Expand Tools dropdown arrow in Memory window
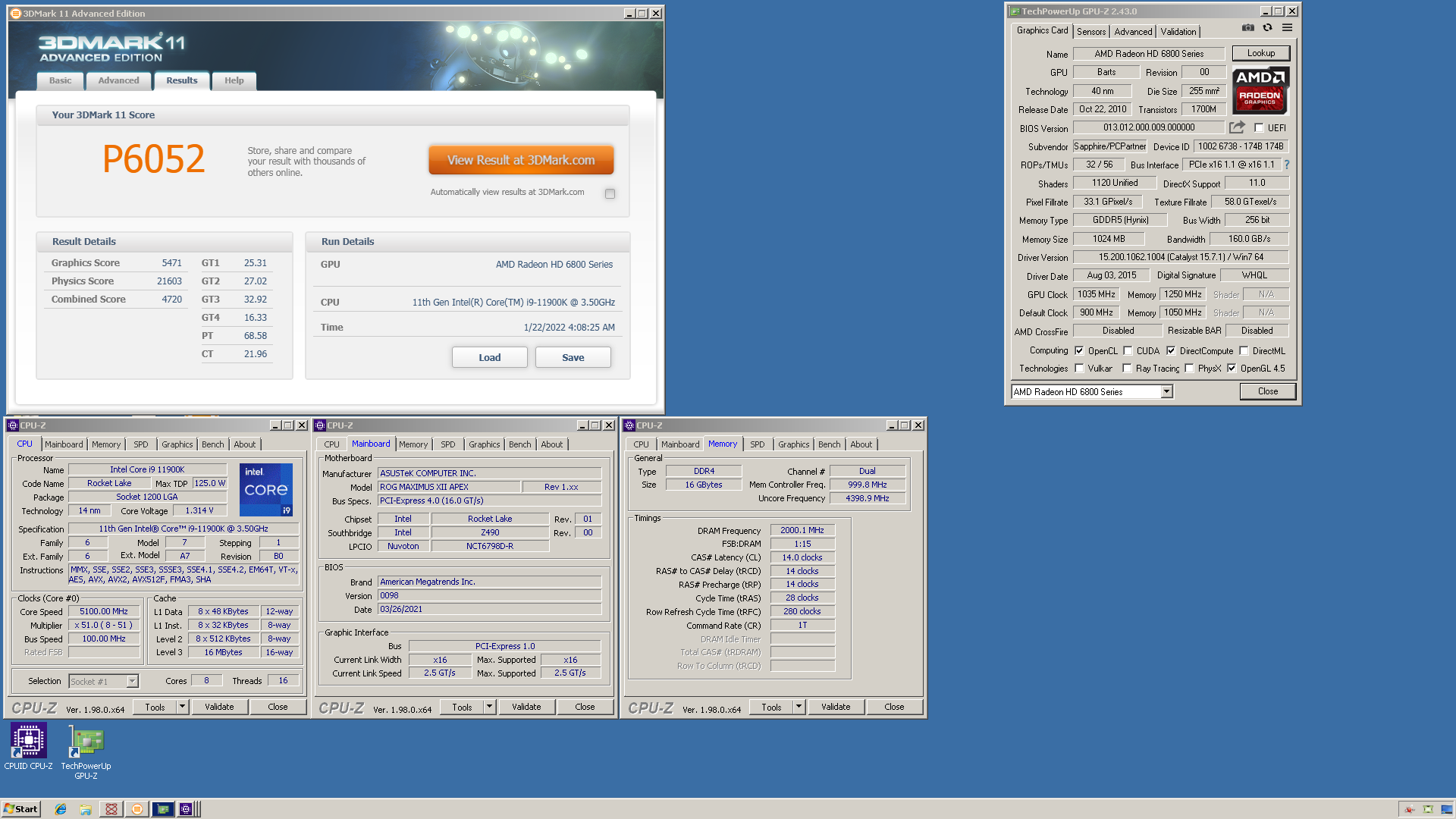The image size is (1456, 819). point(799,707)
